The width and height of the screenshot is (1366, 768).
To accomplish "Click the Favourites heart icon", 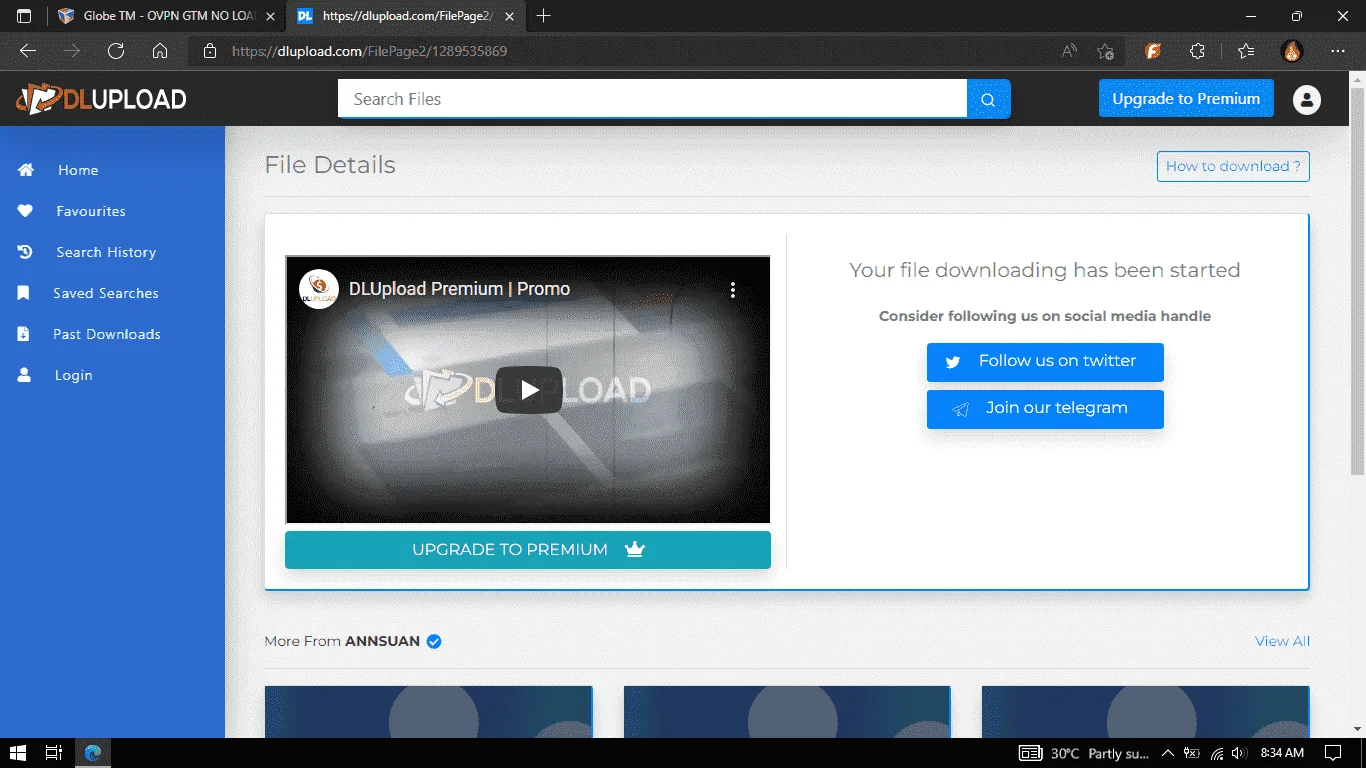I will 25,211.
